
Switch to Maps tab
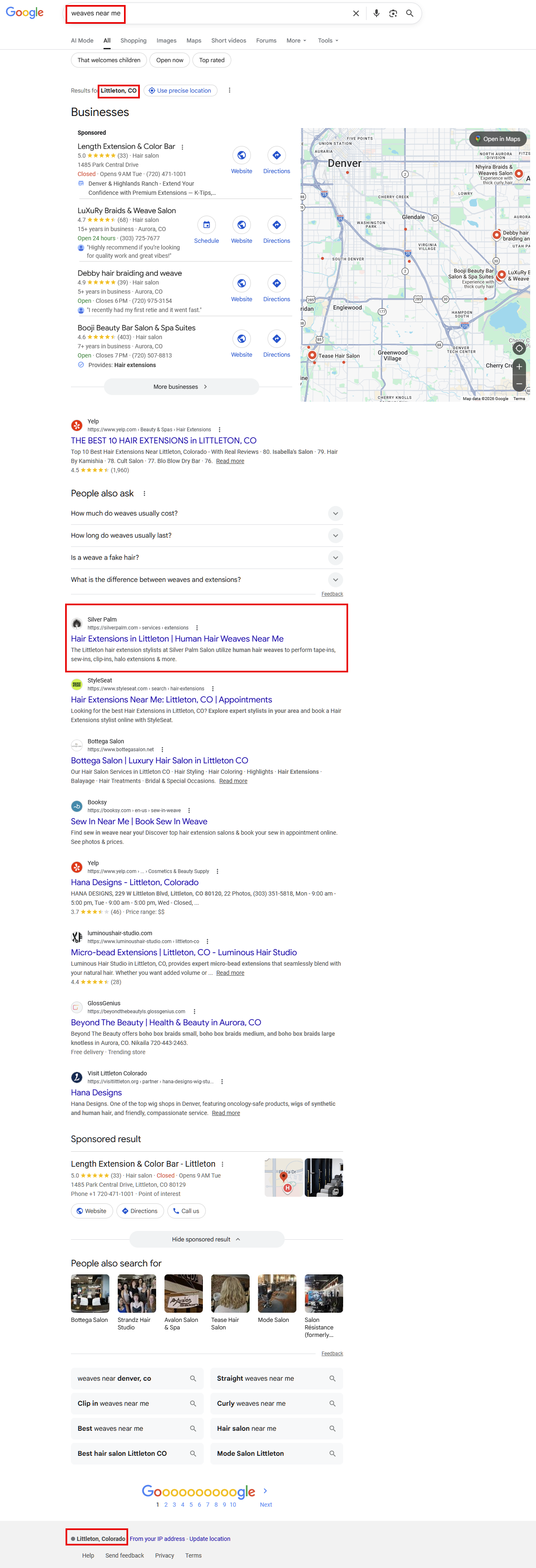coord(194,41)
